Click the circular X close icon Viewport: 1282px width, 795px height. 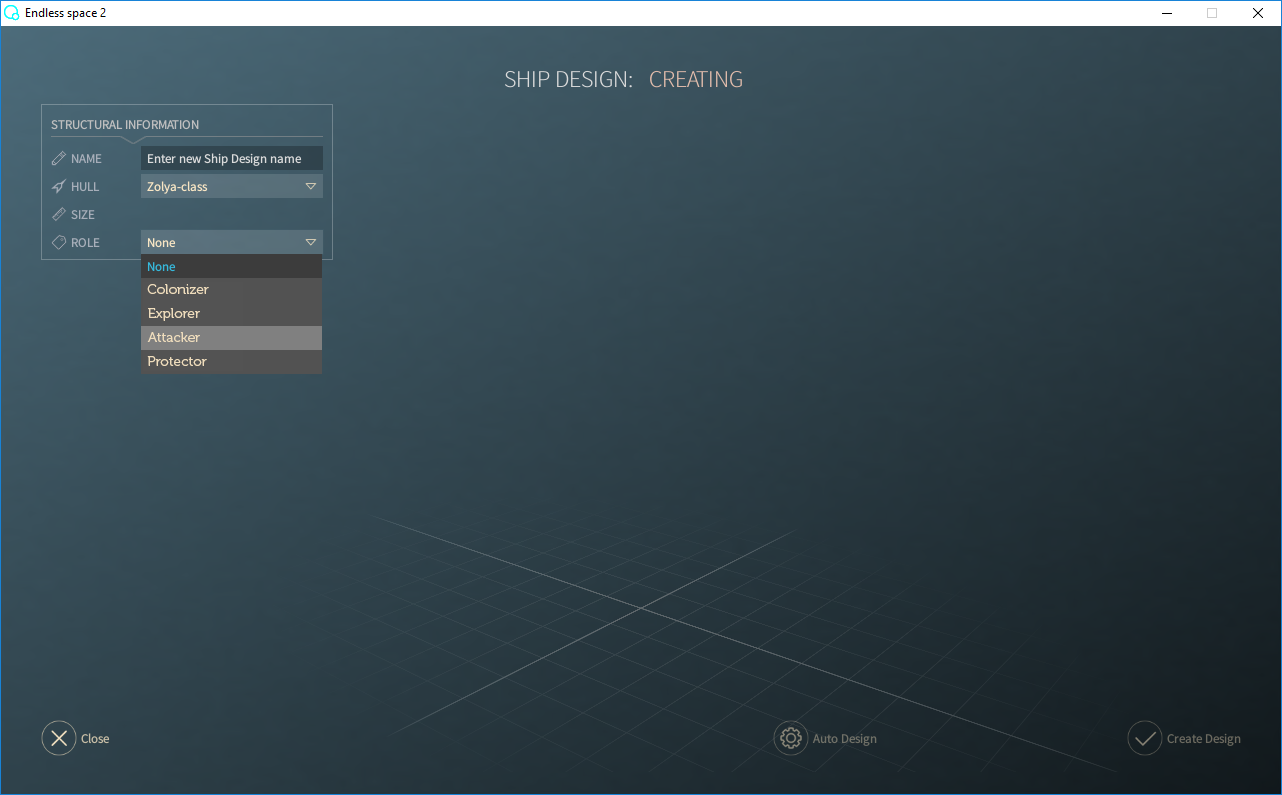[x=59, y=738]
